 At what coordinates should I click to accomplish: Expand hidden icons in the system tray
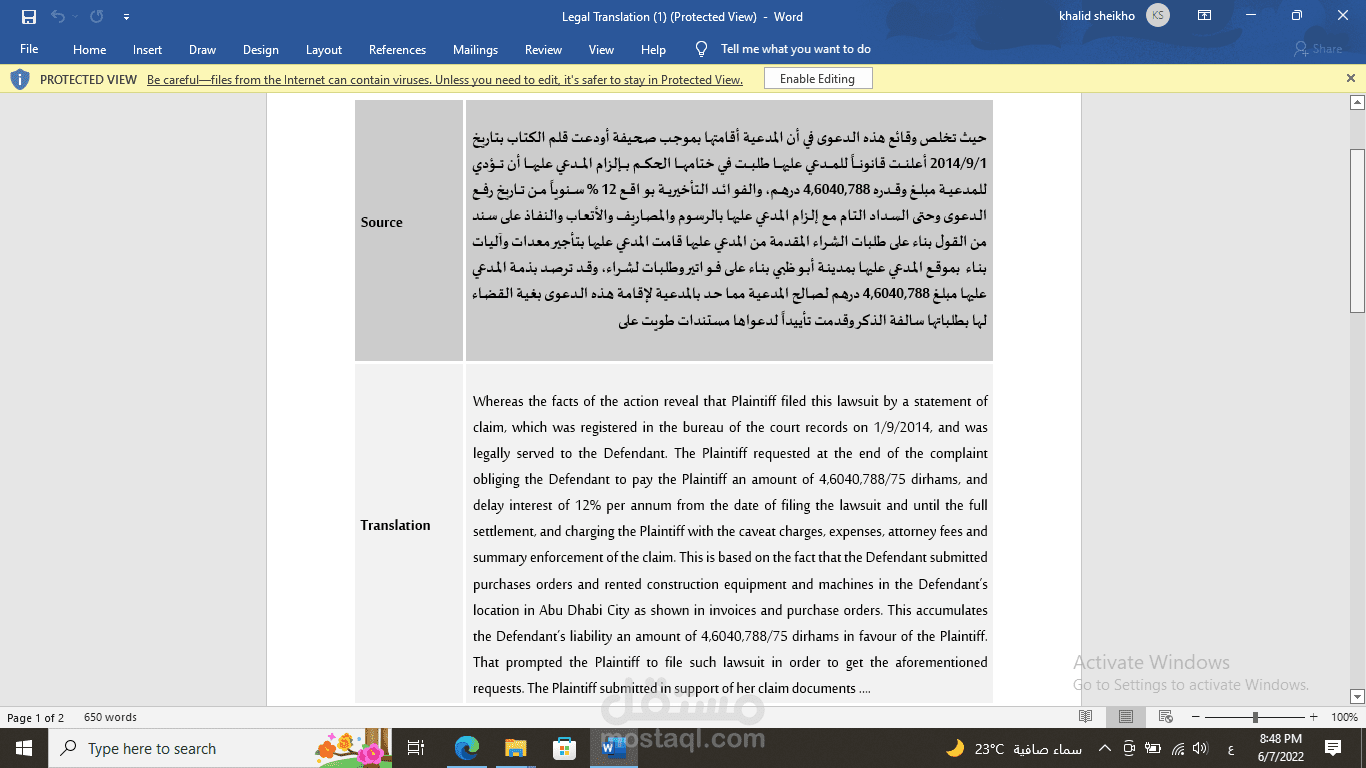[x=1105, y=747]
